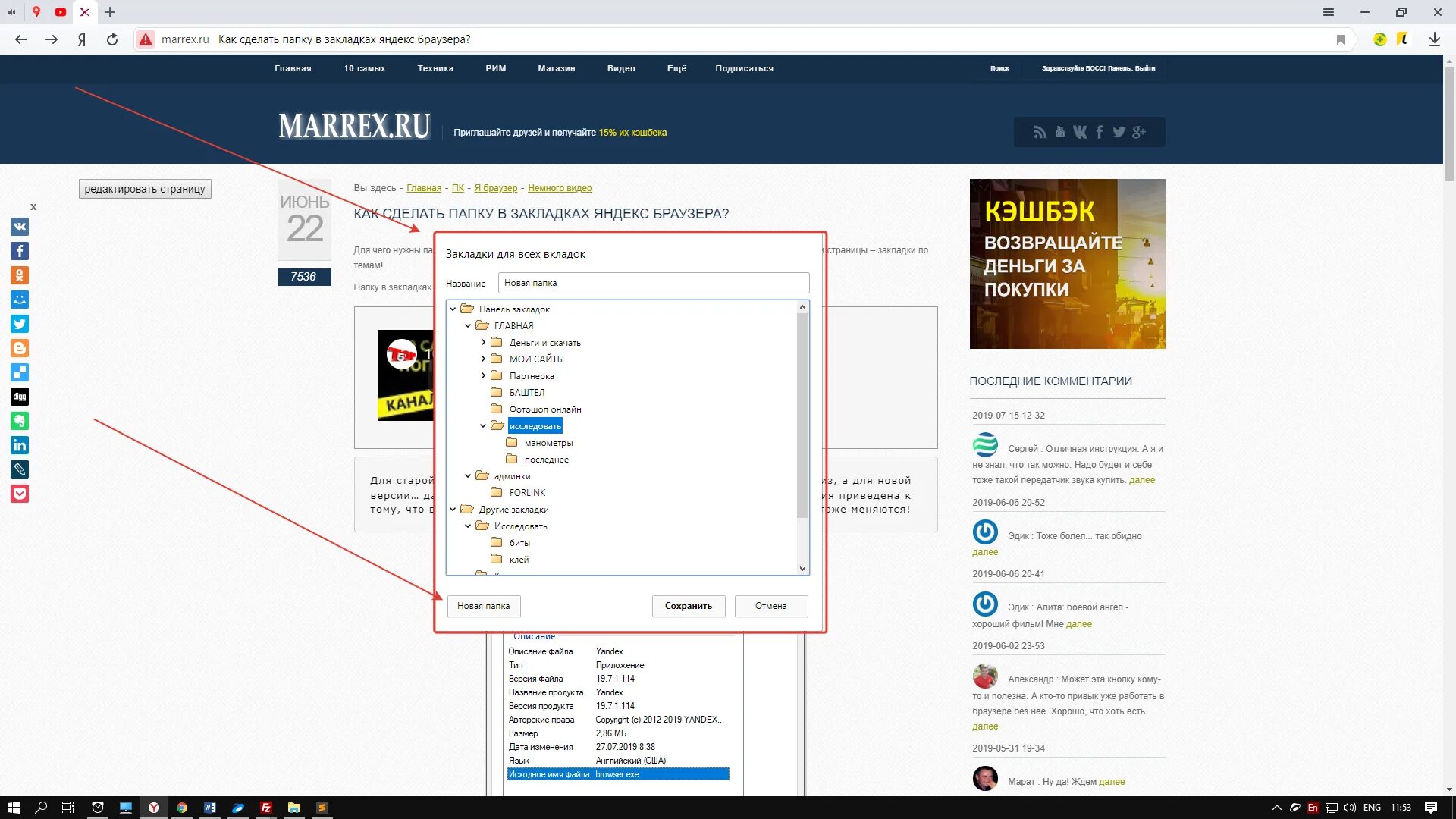Screen dimensions: 1456x819
Task: Click the Twitter share icon
Action: click(21, 323)
